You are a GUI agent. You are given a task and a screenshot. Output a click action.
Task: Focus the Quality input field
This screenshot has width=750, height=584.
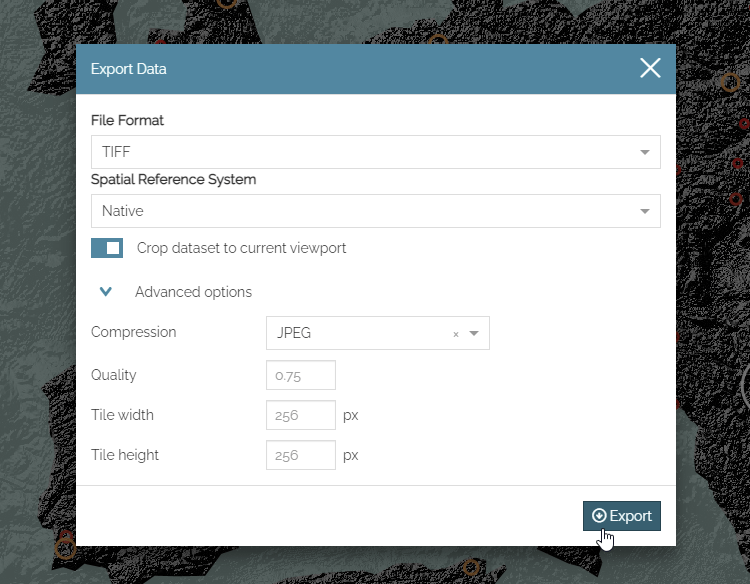click(301, 375)
